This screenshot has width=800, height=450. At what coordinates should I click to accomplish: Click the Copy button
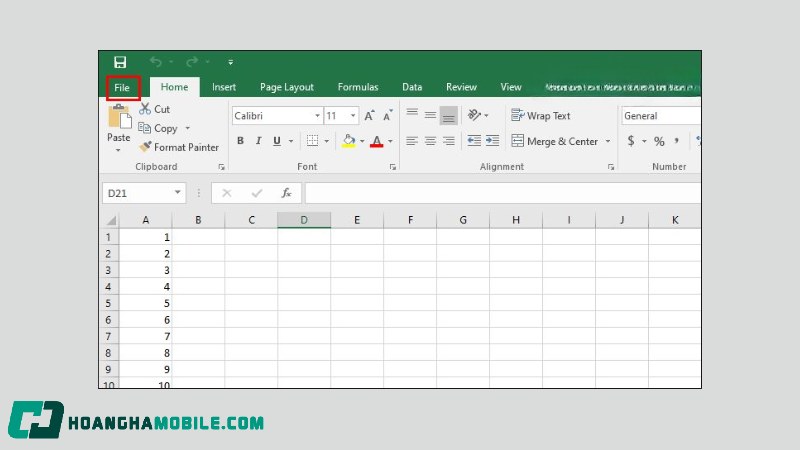pos(158,128)
